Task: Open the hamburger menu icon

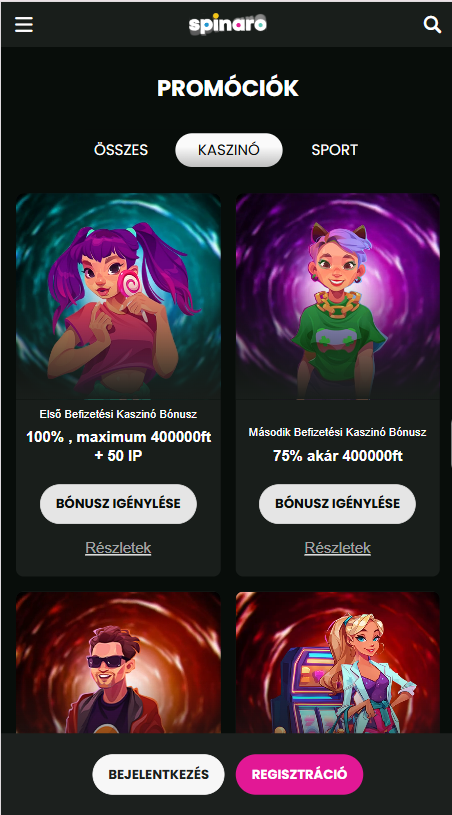Action: pos(24,24)
